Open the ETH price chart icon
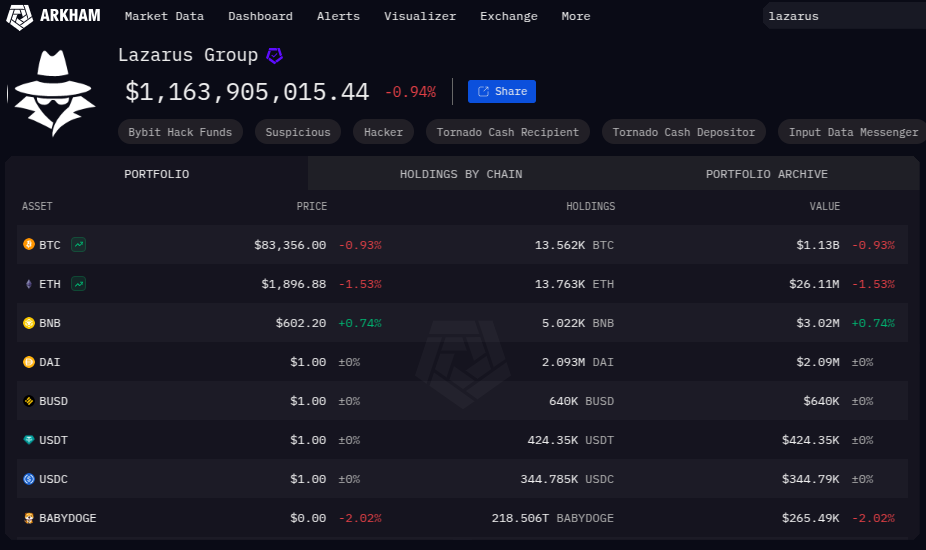The image size is (926, 550). 79,284
